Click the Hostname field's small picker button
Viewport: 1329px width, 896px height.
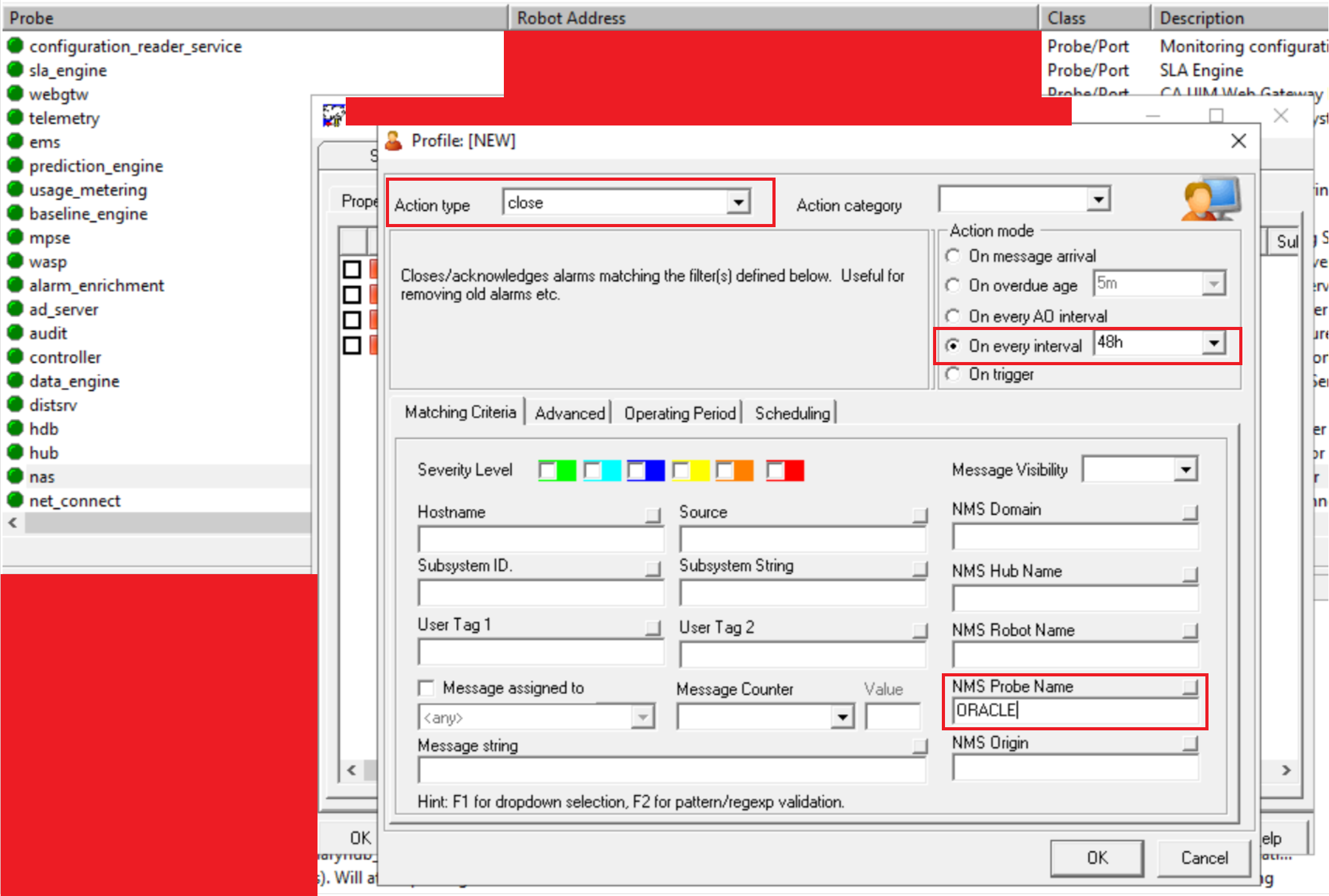[x=653, y=515]
